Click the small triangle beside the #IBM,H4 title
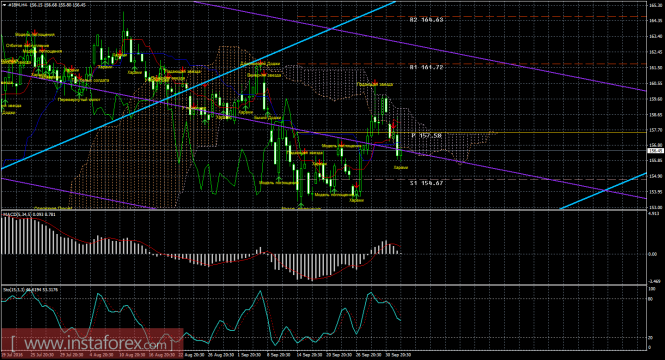The image size is (665, 360). (4, 5)
